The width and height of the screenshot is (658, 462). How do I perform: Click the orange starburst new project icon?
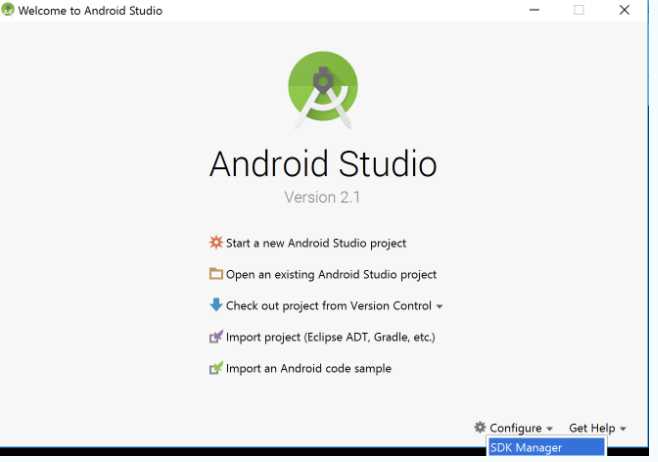pos(216,242)
